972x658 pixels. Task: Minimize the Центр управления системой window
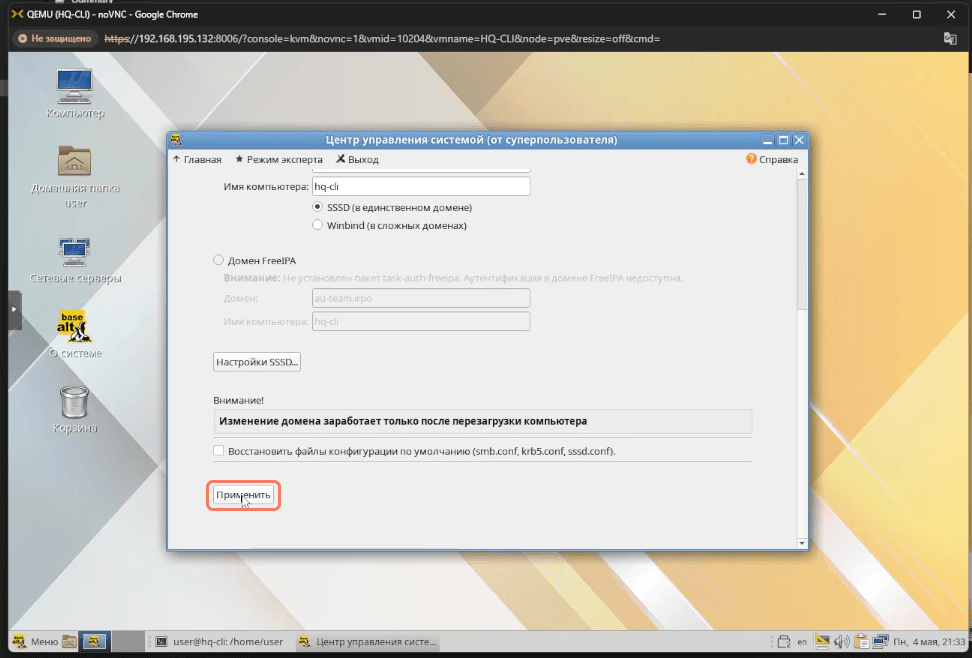767,140
